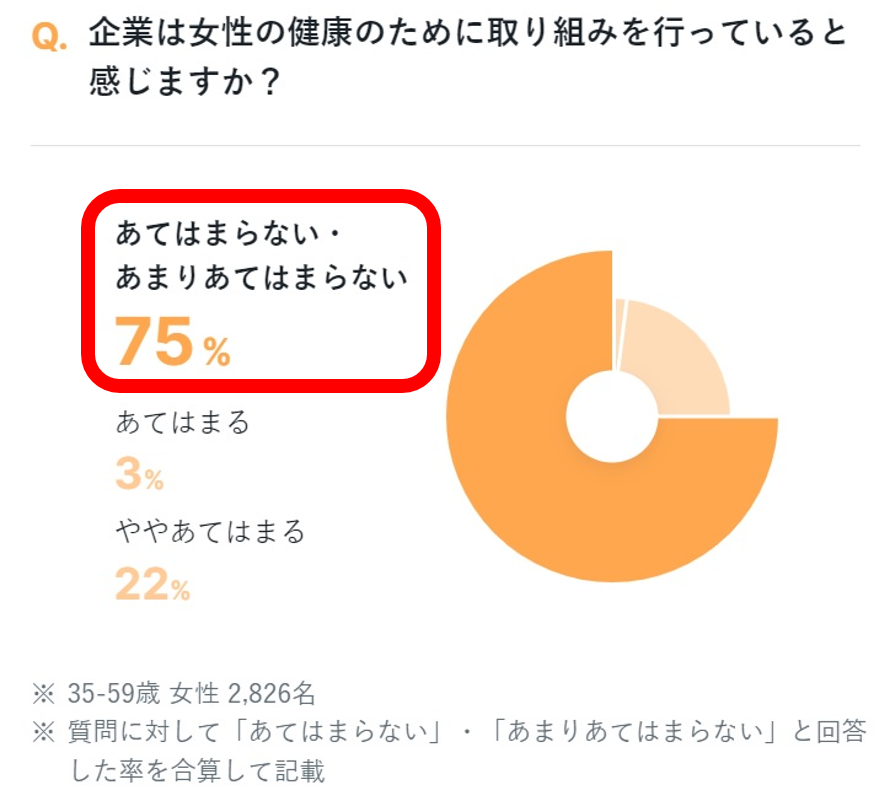890x801 pixels.
Task: Select the ややあてはまる legend label
Action: [210, 530]
